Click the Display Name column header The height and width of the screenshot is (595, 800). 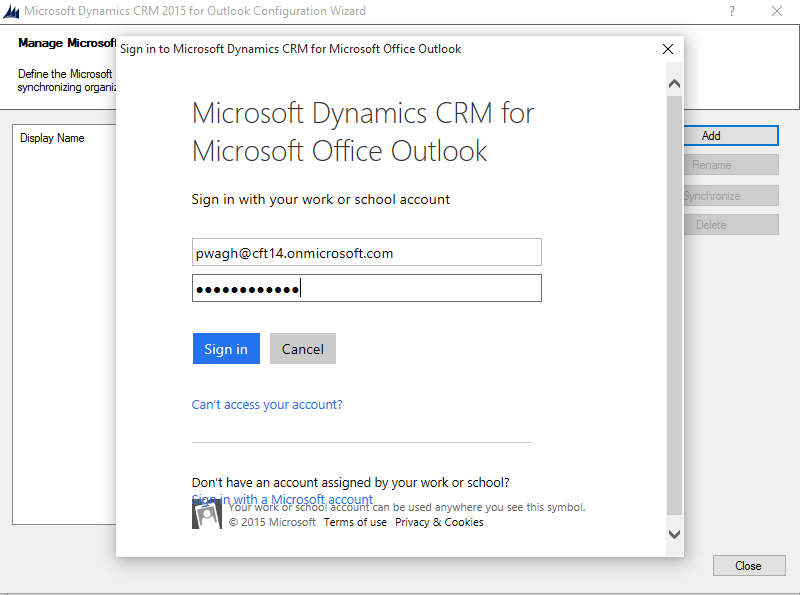tap(52, 138)
